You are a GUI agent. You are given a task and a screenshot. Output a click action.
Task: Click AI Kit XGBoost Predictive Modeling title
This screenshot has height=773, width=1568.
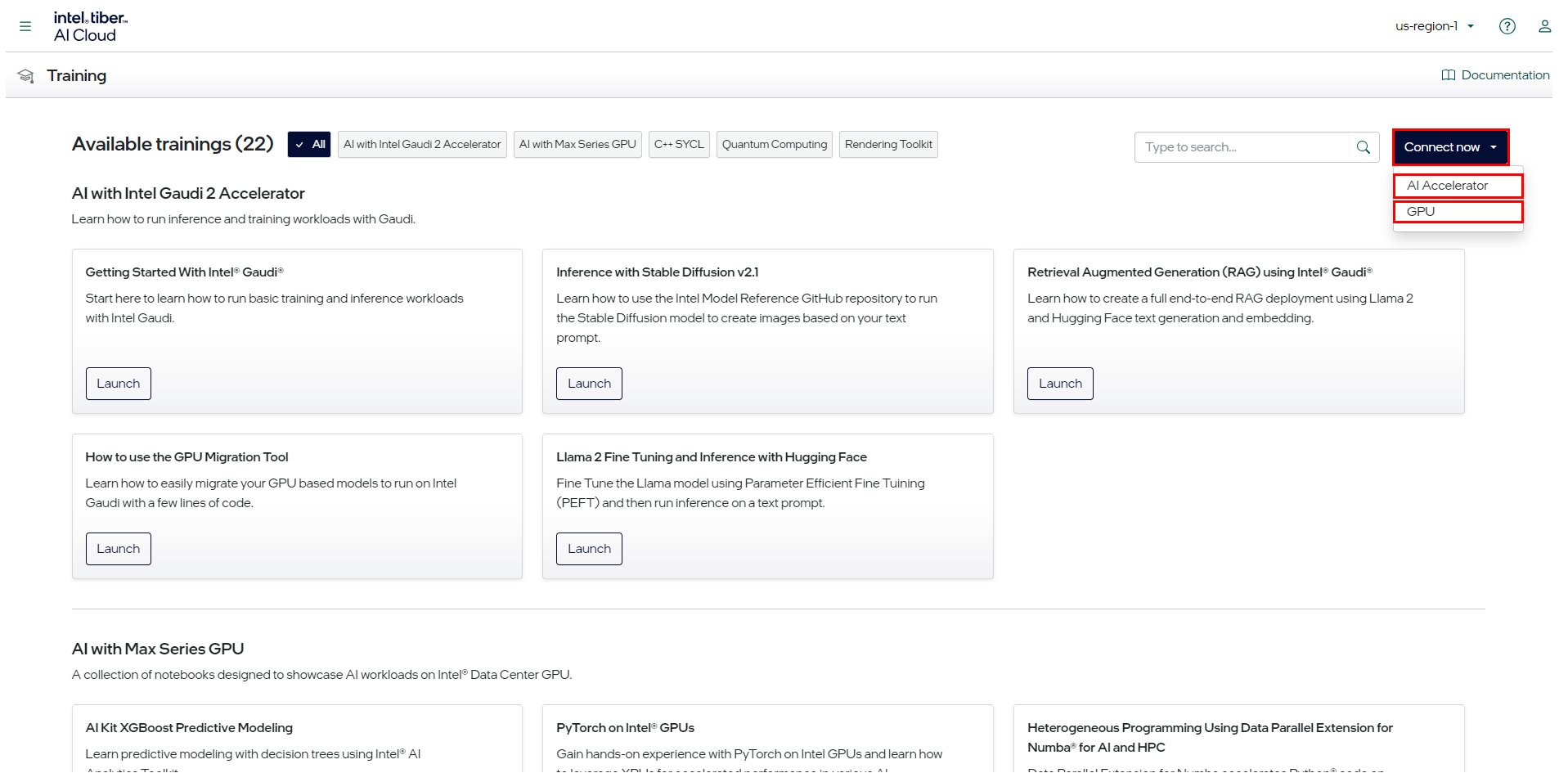pyautogui.click(x=189, y=728)
